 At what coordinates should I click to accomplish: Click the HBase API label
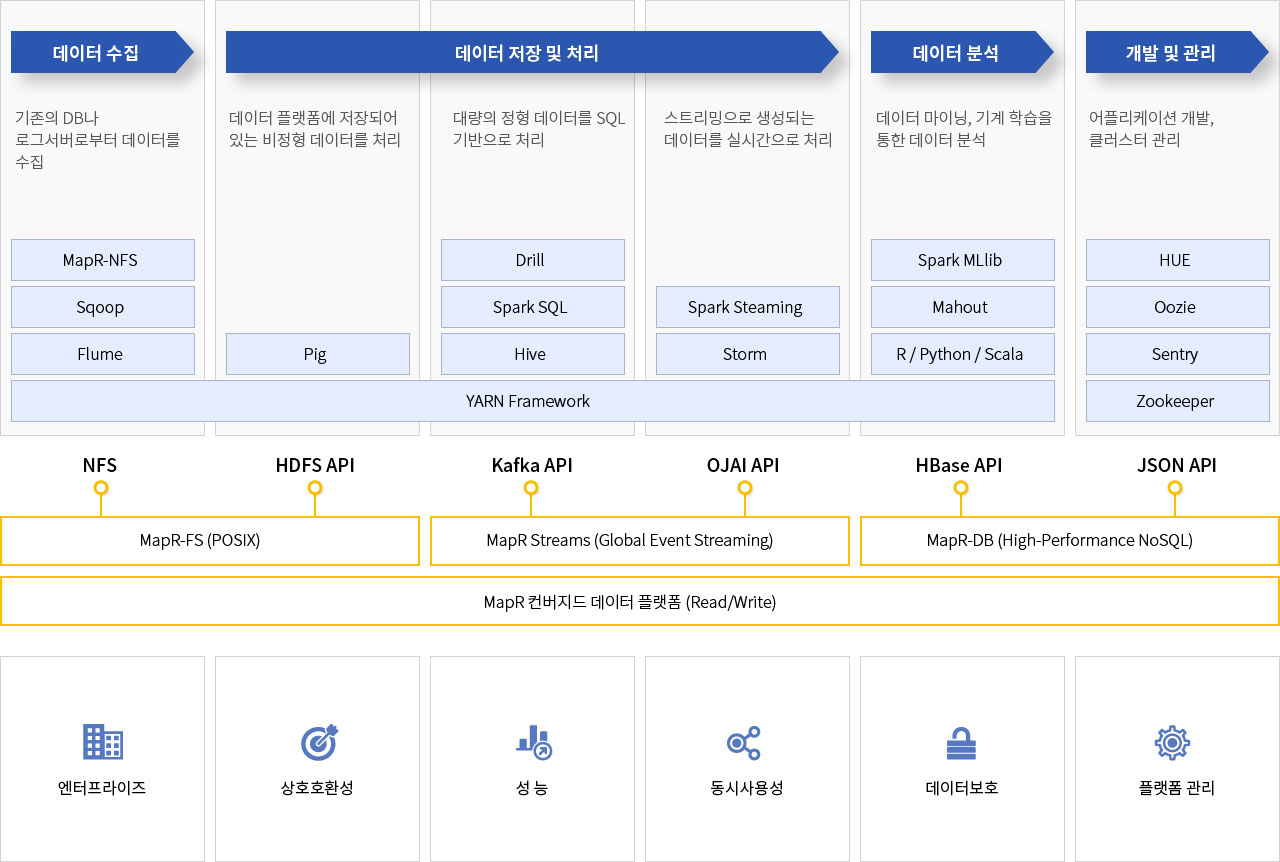click(959, 465)
